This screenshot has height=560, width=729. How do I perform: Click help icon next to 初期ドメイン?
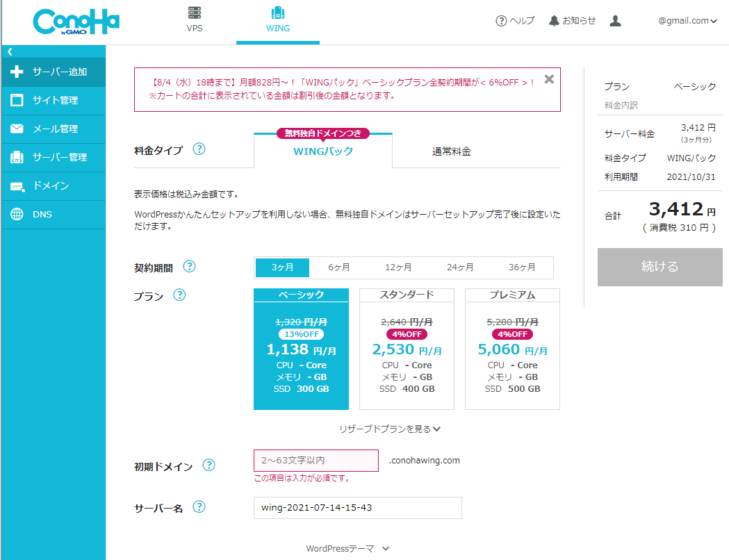(x=209, y=465)
